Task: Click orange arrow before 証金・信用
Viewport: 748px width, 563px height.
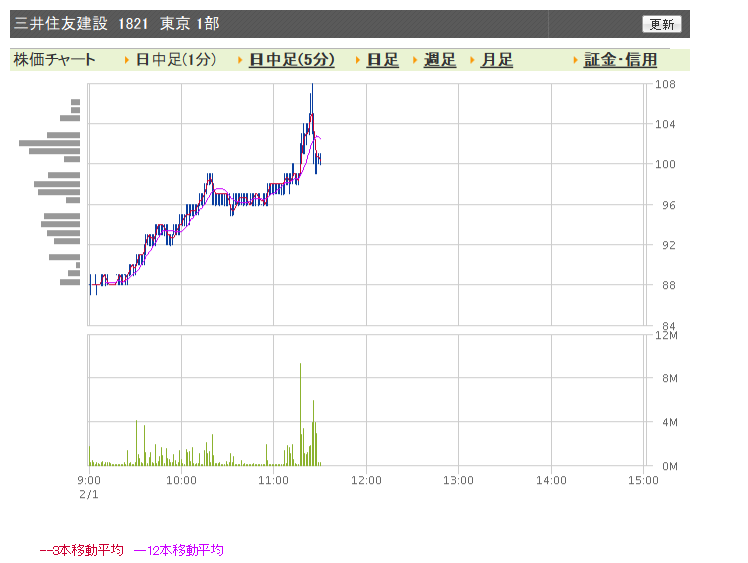Action: pos(575,60)
